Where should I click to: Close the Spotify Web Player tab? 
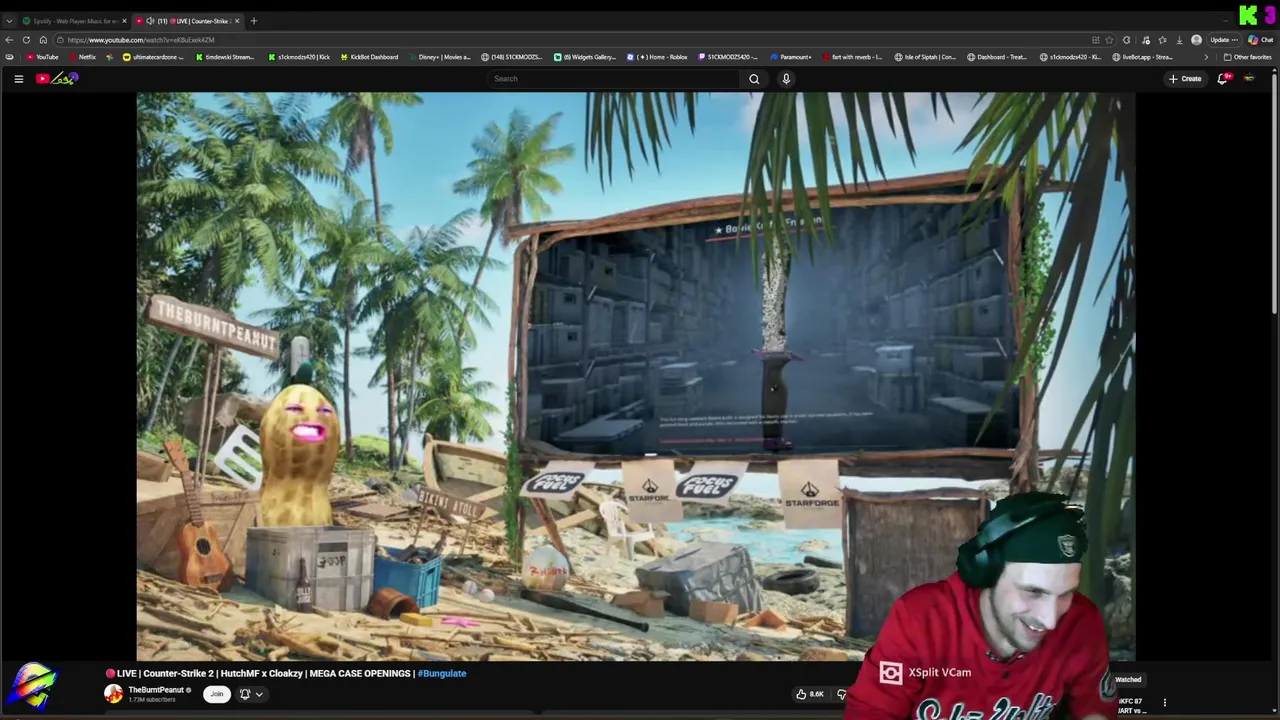124,21
